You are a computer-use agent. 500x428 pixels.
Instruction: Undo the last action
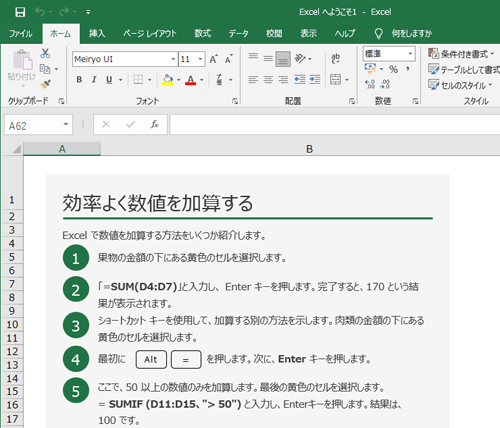(x=40, y=12)
